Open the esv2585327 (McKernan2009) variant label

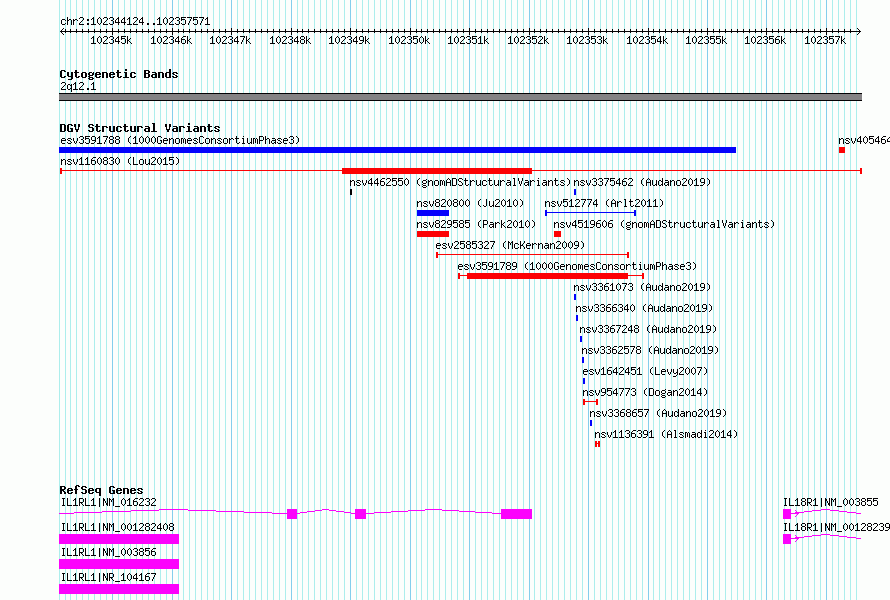coord(510,245)
